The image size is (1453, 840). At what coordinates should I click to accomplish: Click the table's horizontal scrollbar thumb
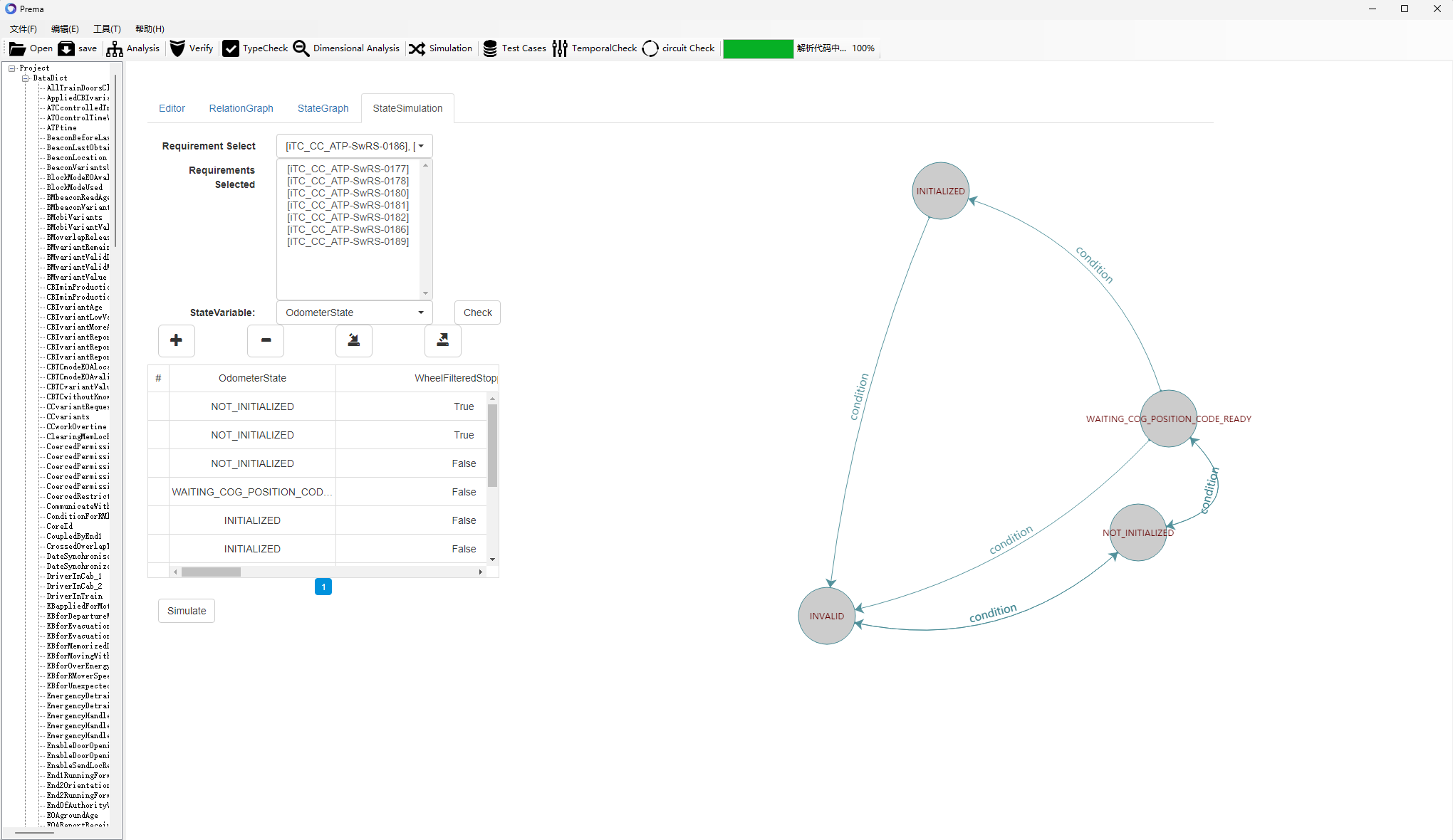coord(211,572)
